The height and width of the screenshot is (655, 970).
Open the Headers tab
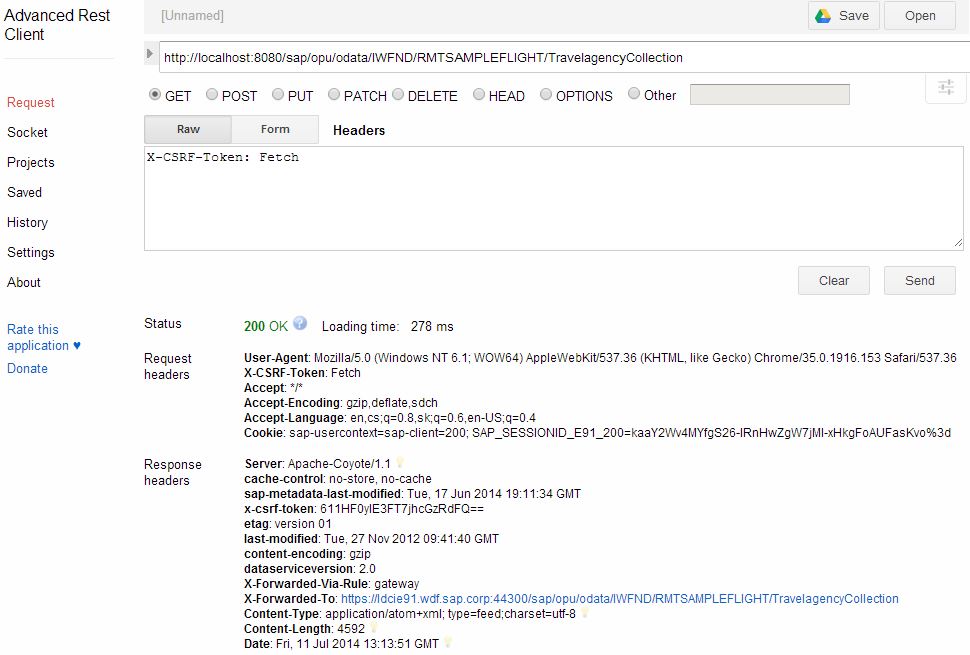point(358,129)
